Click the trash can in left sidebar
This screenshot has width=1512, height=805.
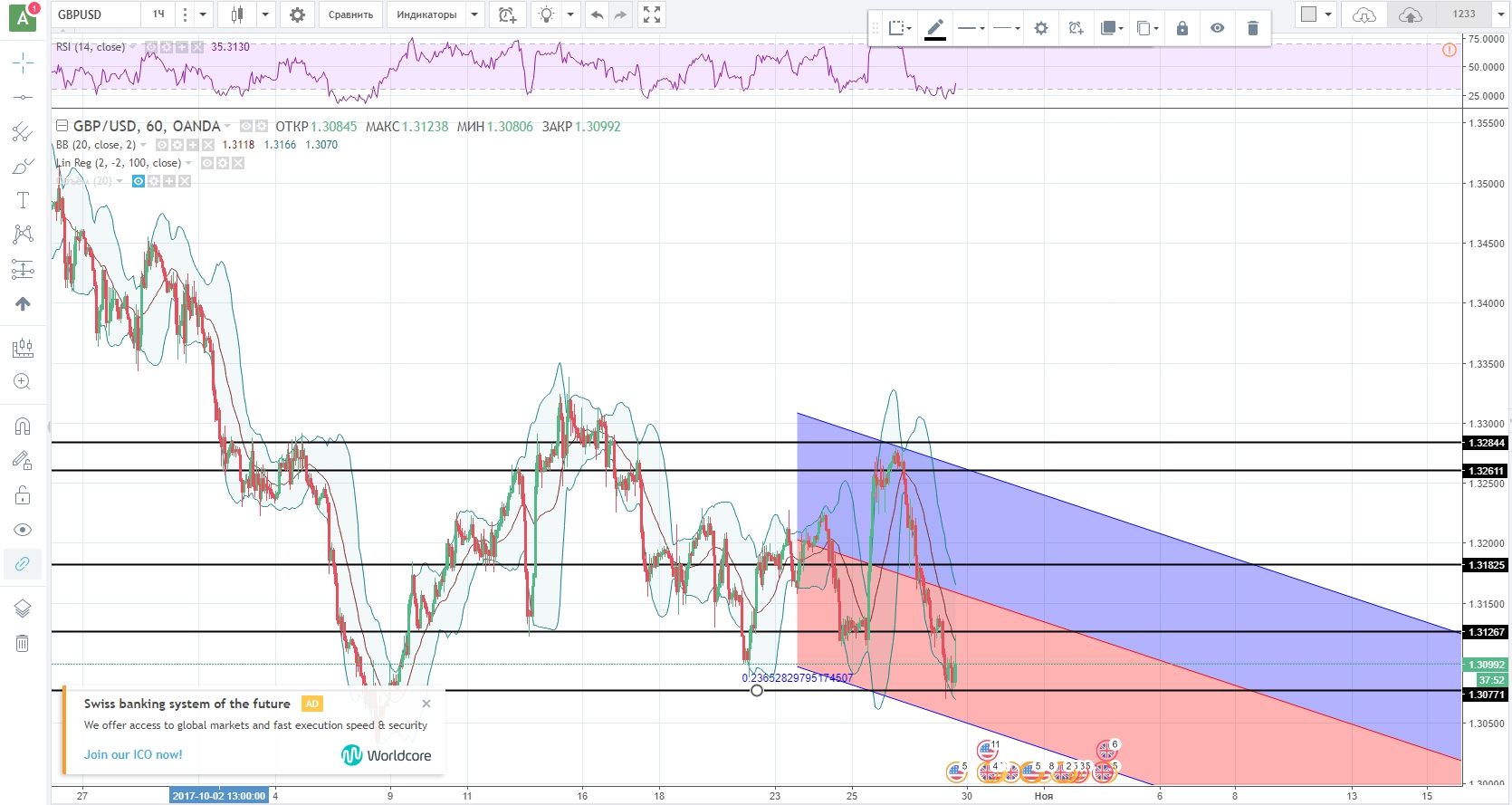23,643
